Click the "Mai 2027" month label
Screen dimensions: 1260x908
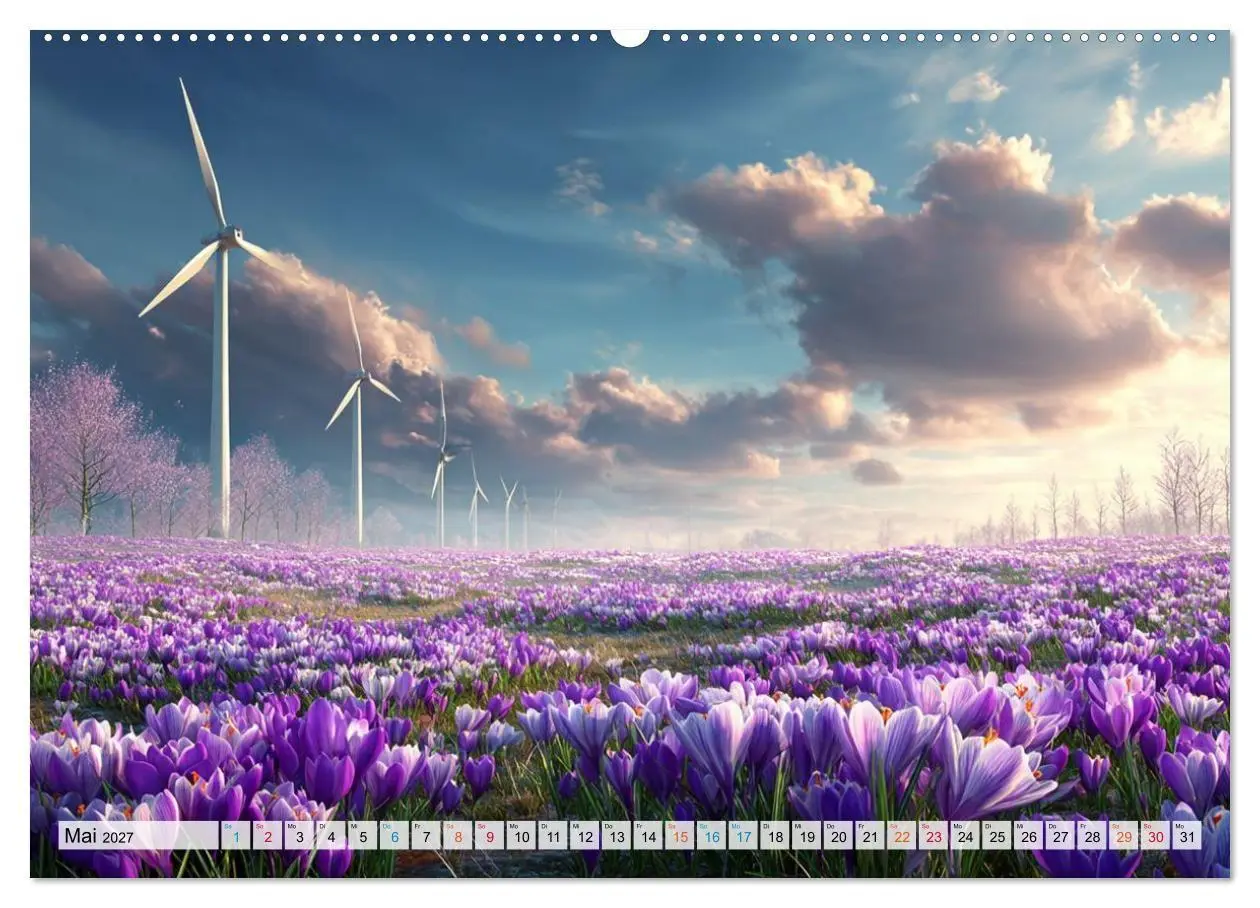[100, 835]
